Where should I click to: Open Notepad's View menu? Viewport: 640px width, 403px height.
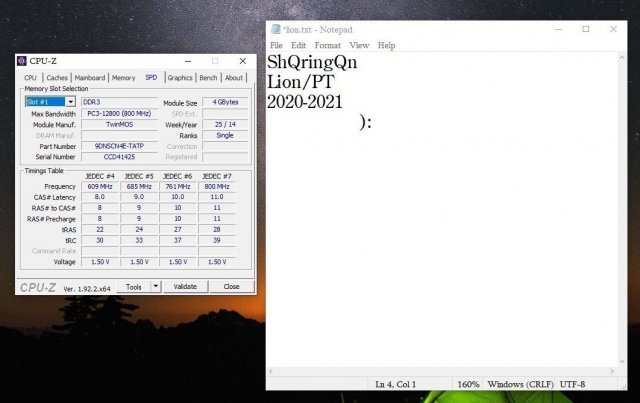(359, 45)
